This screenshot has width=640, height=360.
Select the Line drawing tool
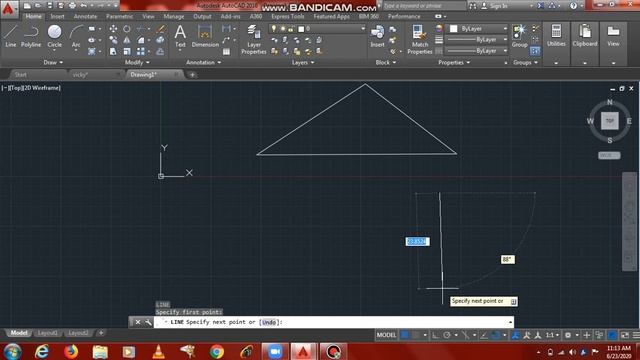tap(11, 36)
